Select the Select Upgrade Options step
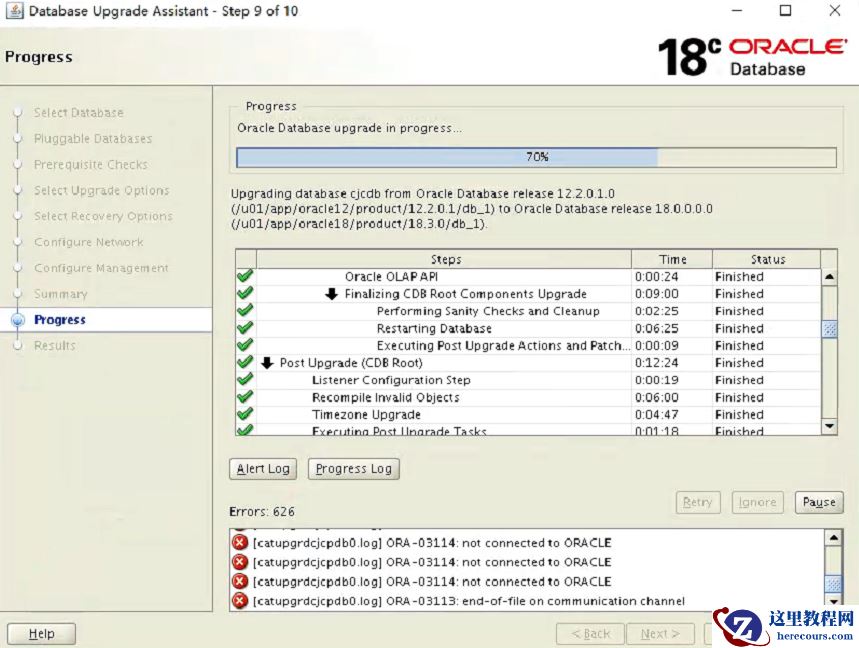 point(101,191)
